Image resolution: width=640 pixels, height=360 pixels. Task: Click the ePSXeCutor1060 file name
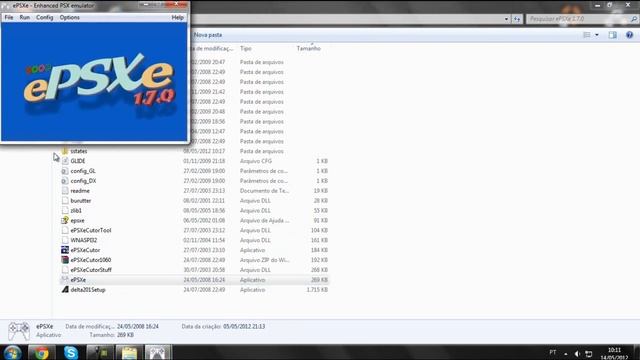[x=91, y=260]
